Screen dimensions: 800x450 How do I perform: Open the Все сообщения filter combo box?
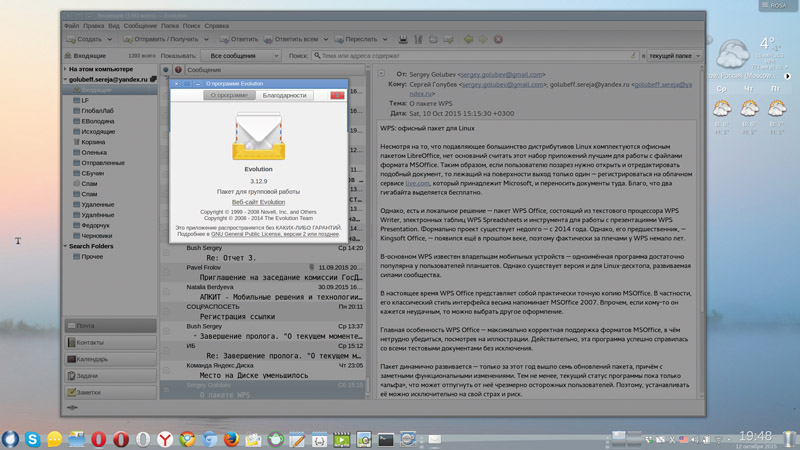[x=241, y=56]
